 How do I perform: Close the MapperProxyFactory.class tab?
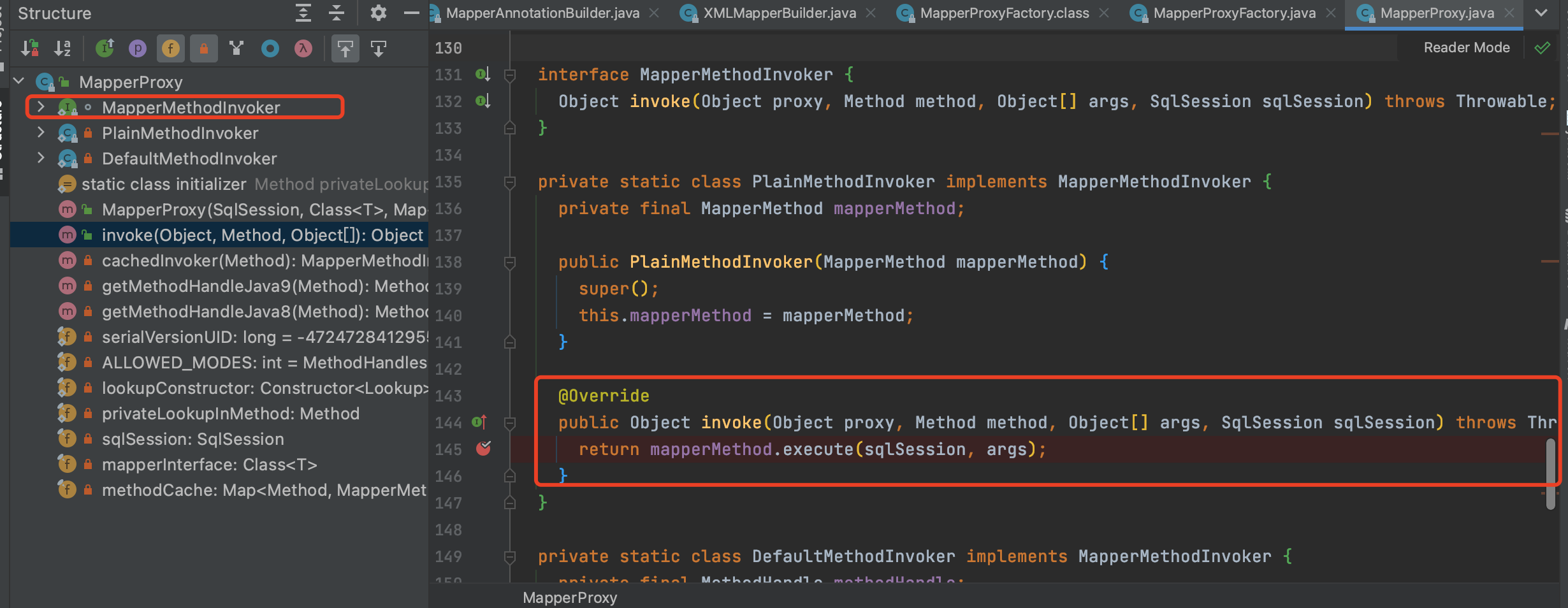pyautogui.click(x=1104, y=13)
